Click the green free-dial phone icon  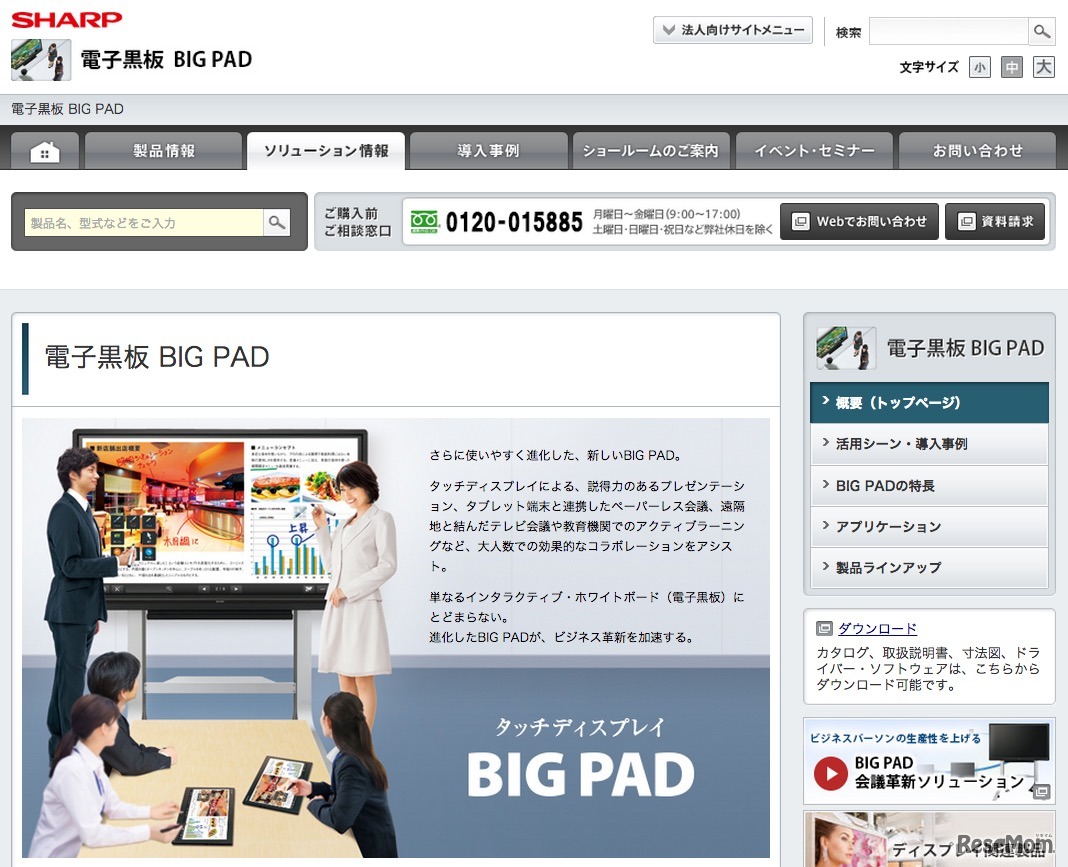pos(424,221)
